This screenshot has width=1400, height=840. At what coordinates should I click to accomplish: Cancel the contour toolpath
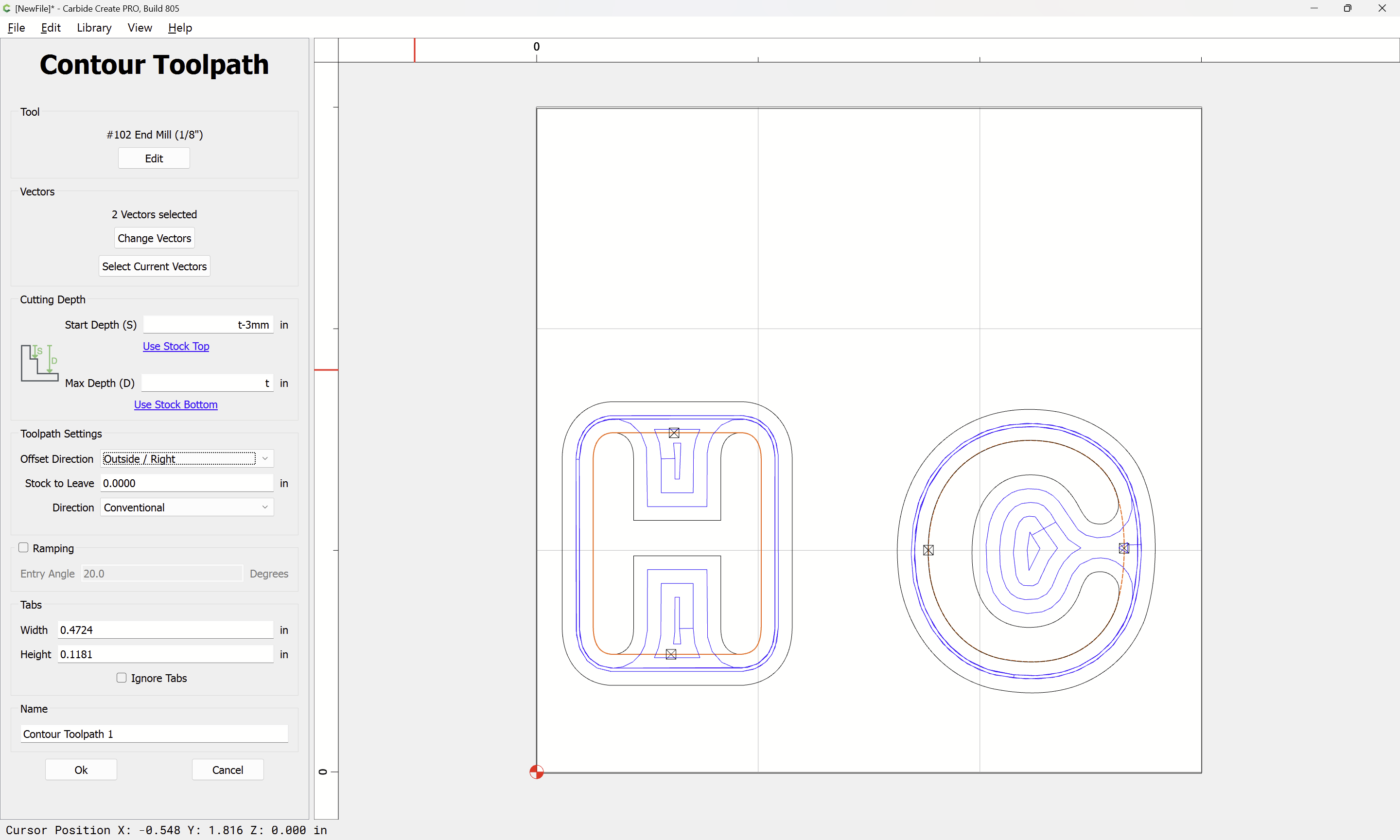[227, 770]
